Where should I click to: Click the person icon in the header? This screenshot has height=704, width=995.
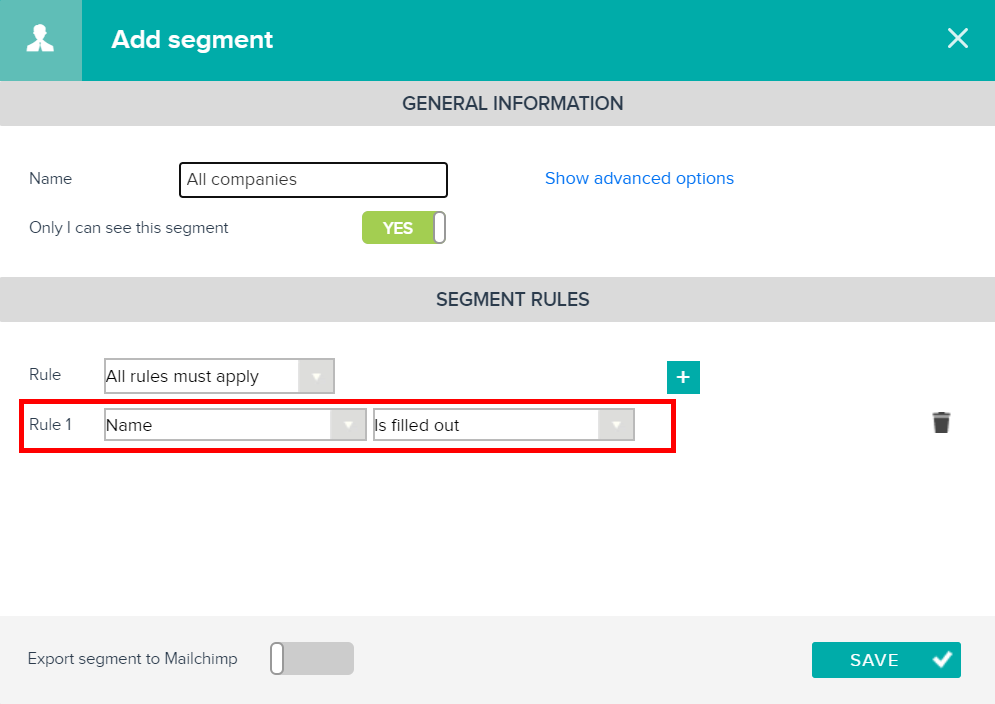tap(40, 39)
